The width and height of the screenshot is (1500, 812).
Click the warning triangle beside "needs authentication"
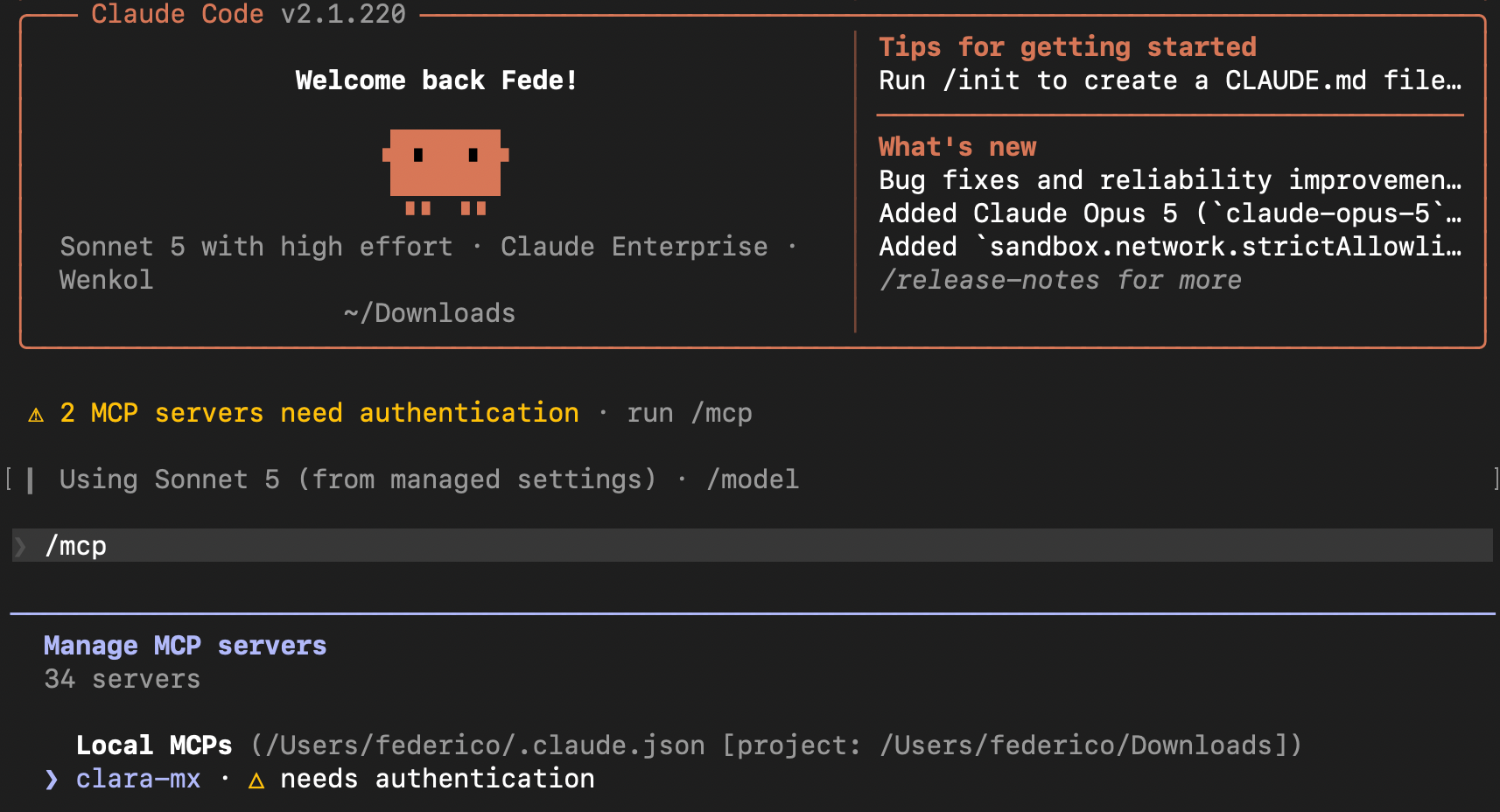pos(256,780)
